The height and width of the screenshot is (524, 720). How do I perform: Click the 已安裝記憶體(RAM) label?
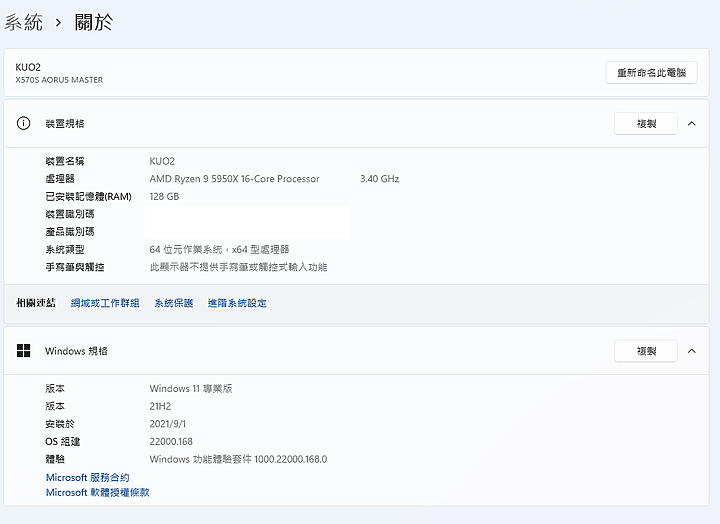click(88, 197)
